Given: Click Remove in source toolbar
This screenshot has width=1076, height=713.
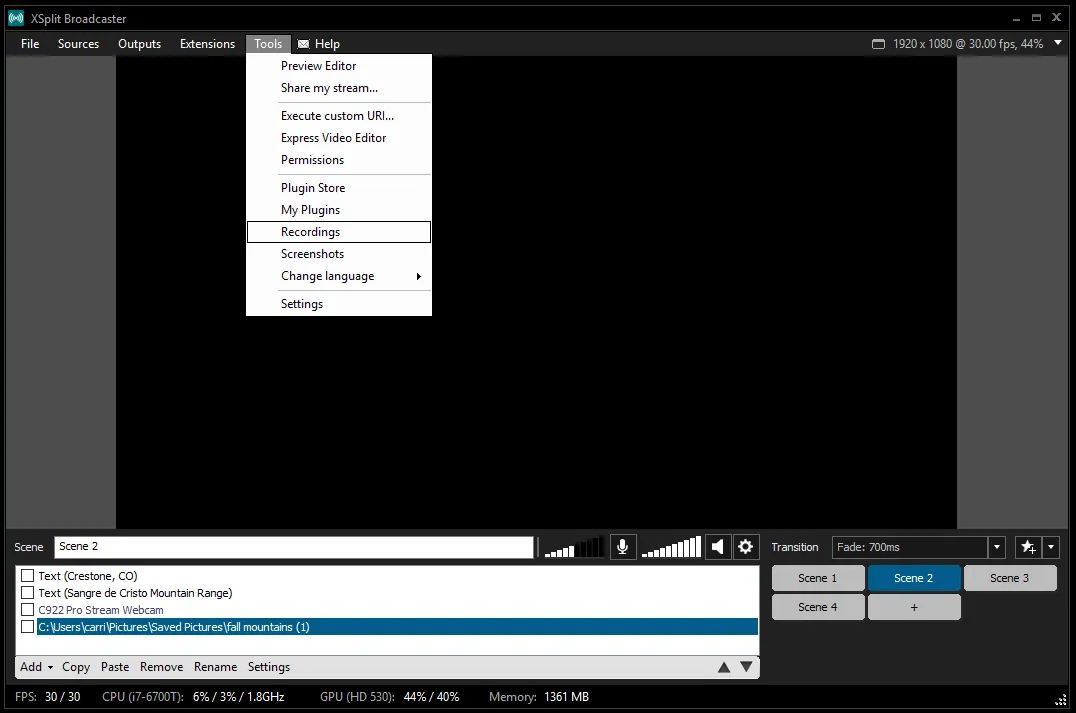Looking at the screenshot, I should click(x=162, y=667).
